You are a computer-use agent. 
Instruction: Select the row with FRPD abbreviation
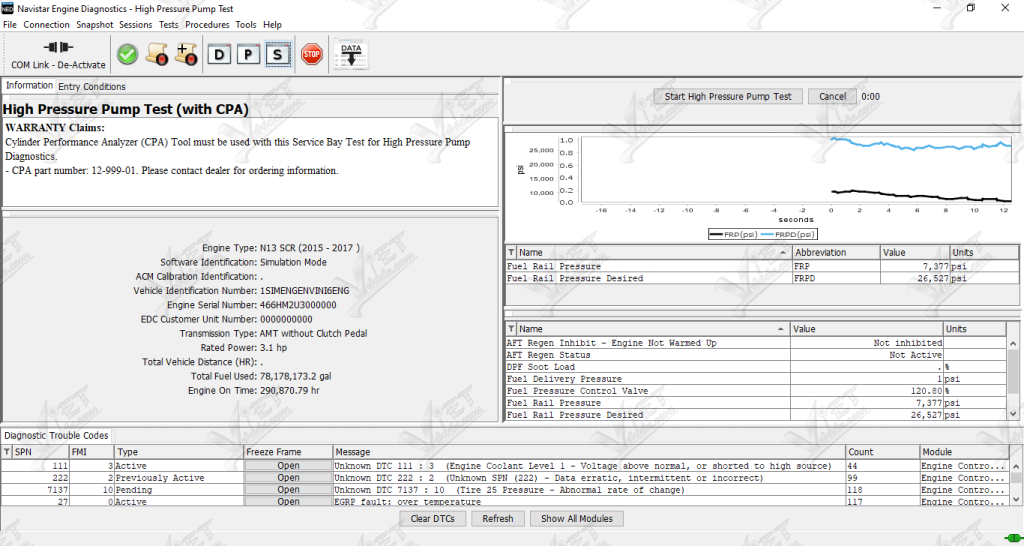(762, 278)
